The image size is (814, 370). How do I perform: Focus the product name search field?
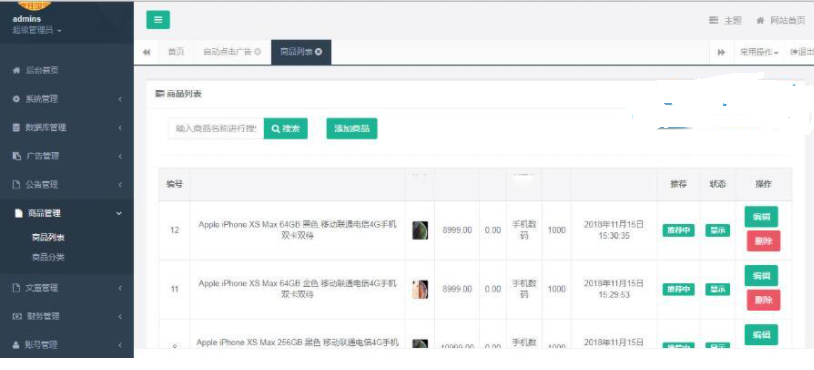(x=216, y=129)
